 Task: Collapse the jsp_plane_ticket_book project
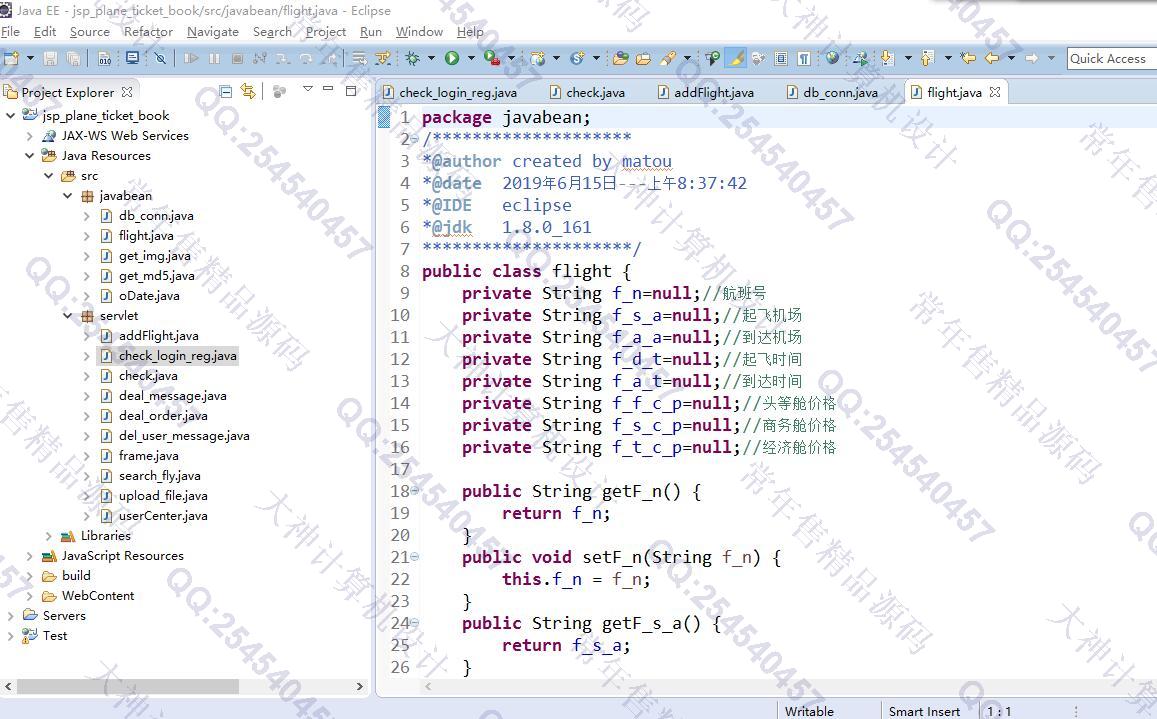pos(10,115)
